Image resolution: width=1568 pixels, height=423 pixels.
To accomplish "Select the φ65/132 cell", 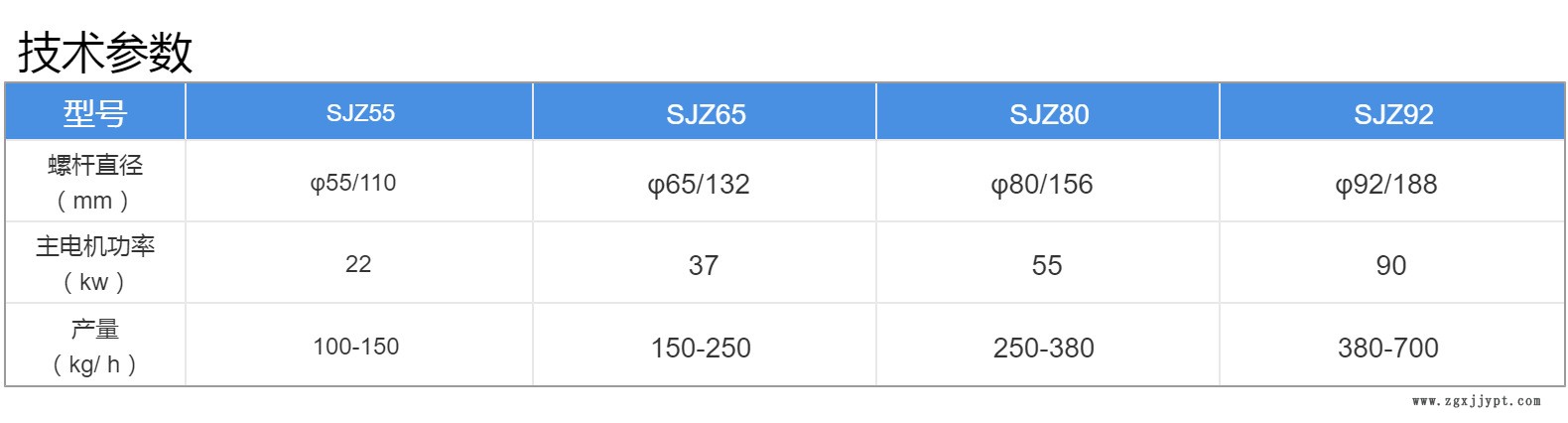I will coord(699,184).
